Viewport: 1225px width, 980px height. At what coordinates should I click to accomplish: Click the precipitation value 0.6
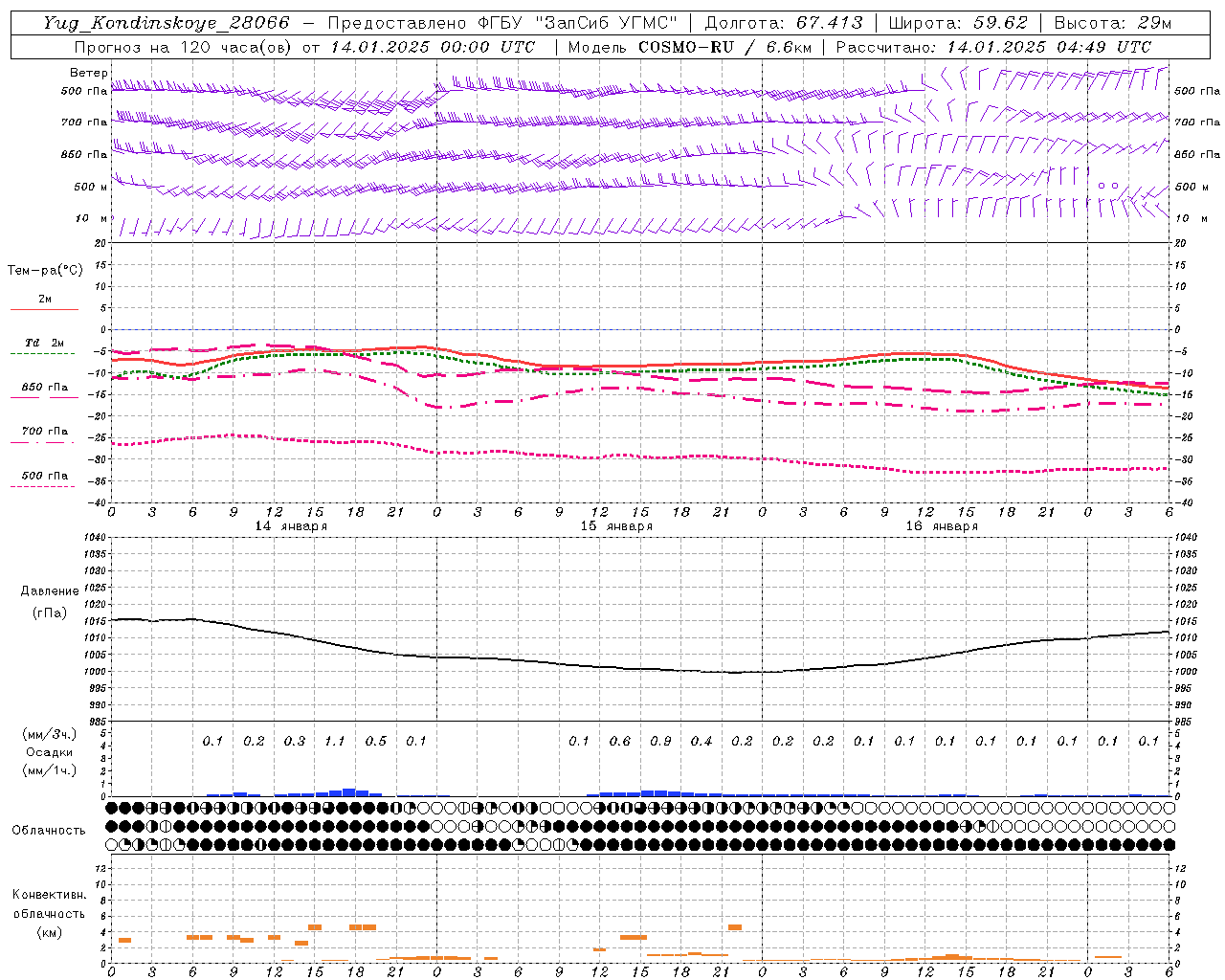tap(620, 741)
